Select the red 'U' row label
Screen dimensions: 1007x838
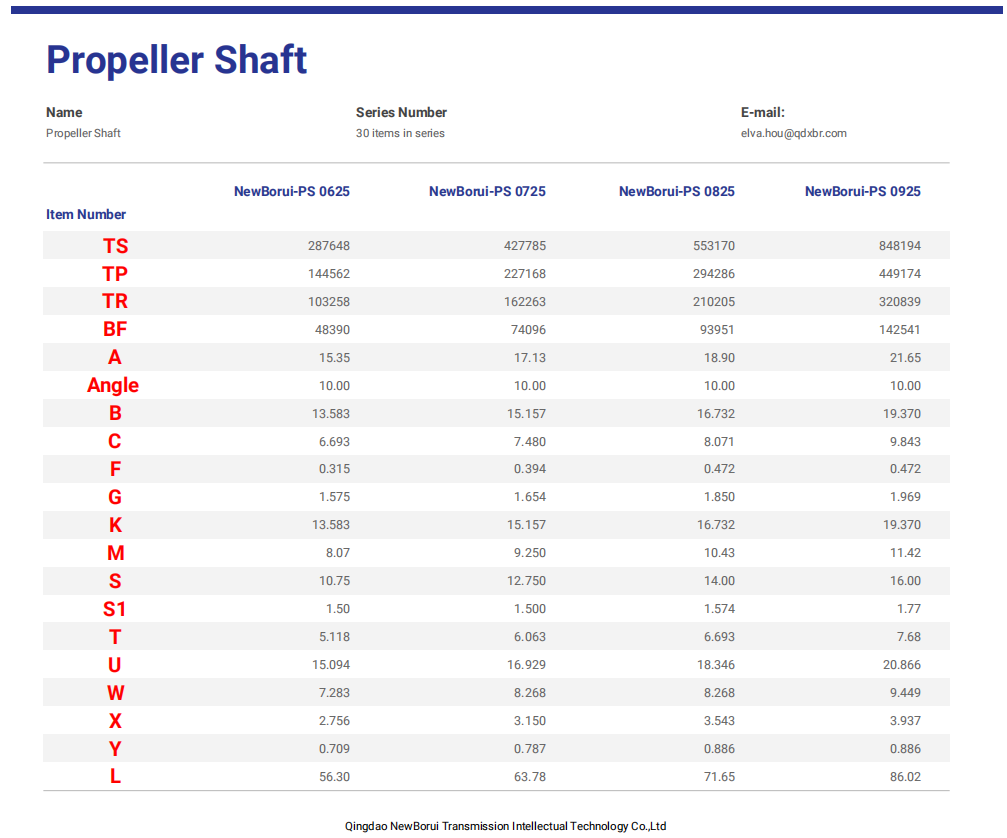click(114, 665)
